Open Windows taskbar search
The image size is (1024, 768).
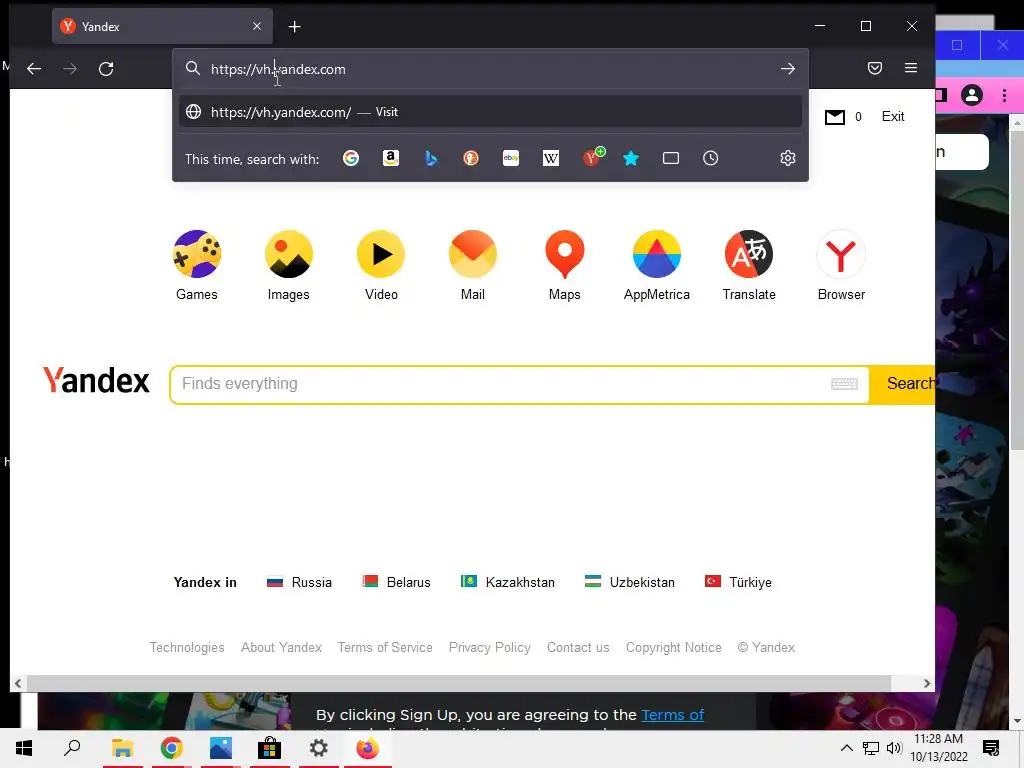[x=72, y=748]
